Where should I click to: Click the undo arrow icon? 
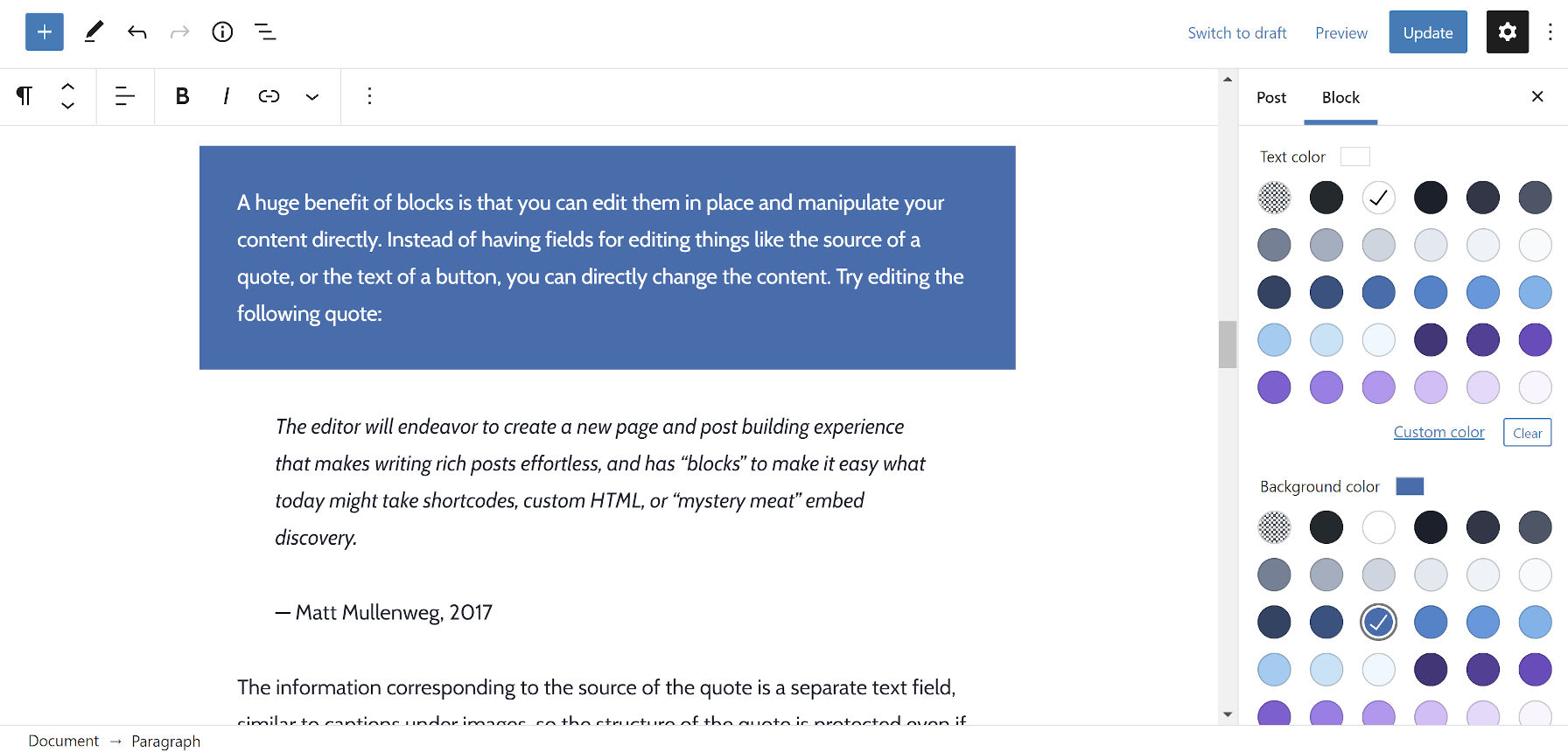pos(137,32)
